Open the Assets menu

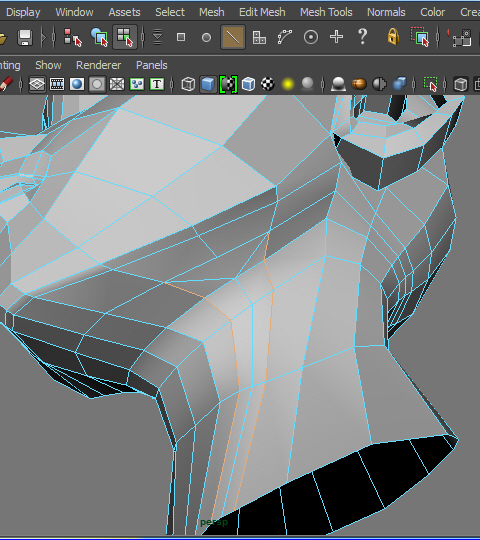[x=124, y=12]
